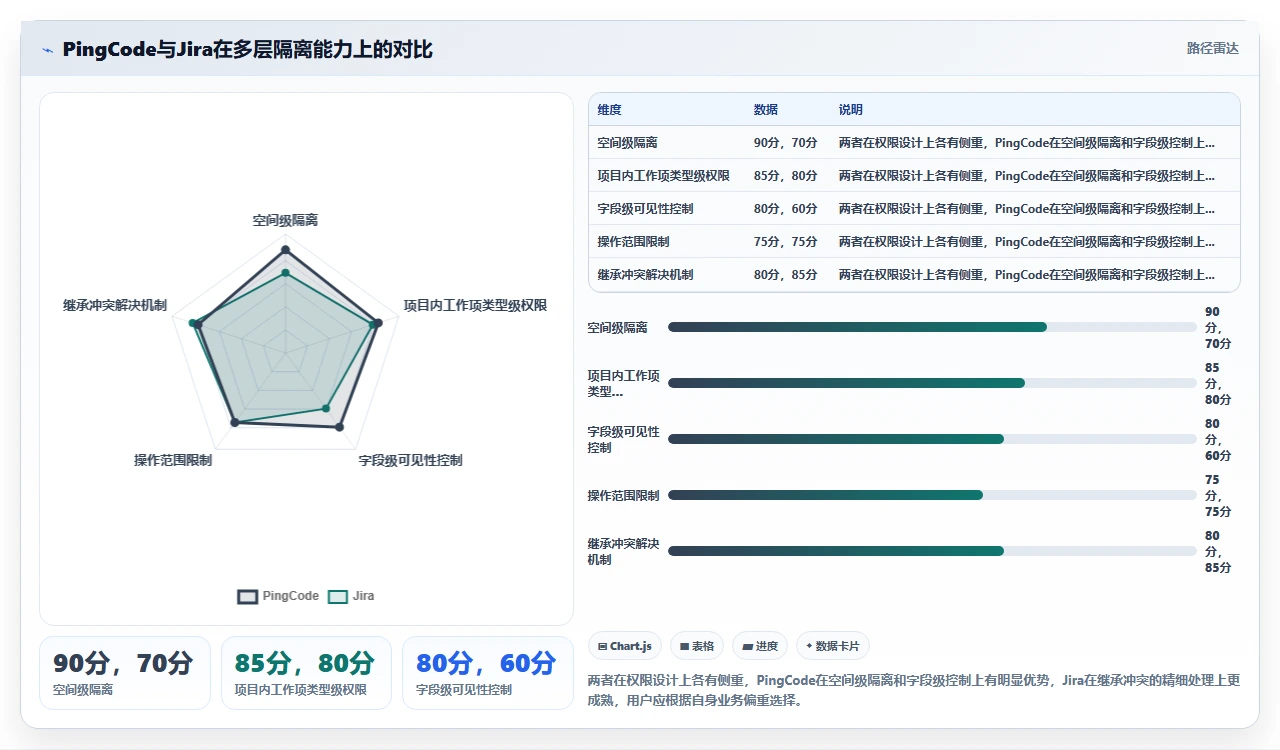Toggle the Jira legend swatch

coord(338,596)
